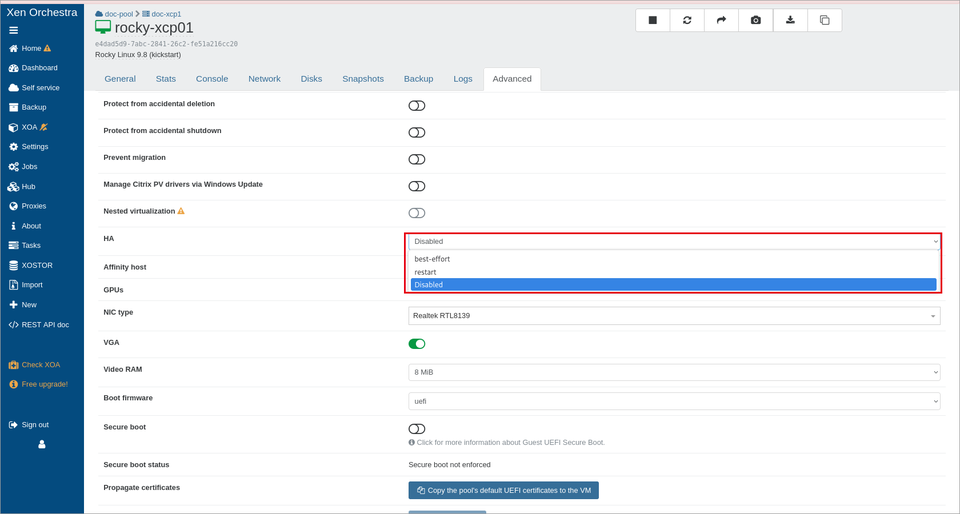Image resolution: width=960 pixels, height=514 pixels.
Task: Toggle Protect from accidental shutdown
Action: pyautogui.click(x=417, y=133)
